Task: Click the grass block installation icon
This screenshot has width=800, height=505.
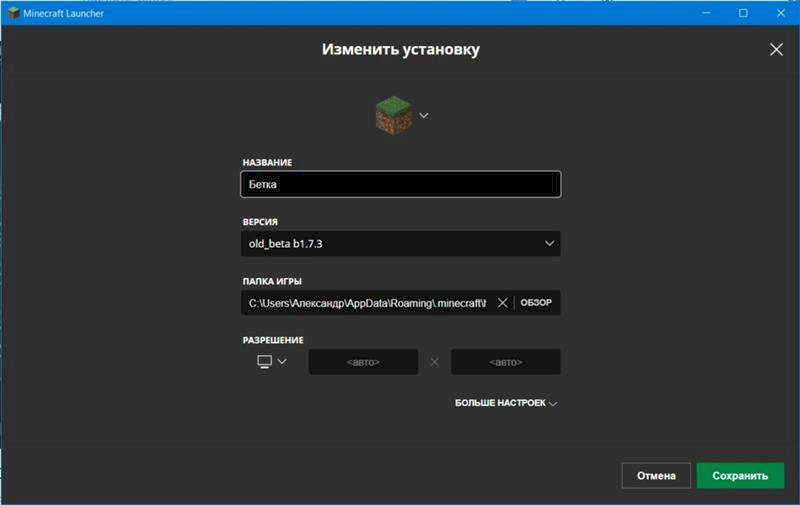Action: pyautogui.click(x=393, y=115)
